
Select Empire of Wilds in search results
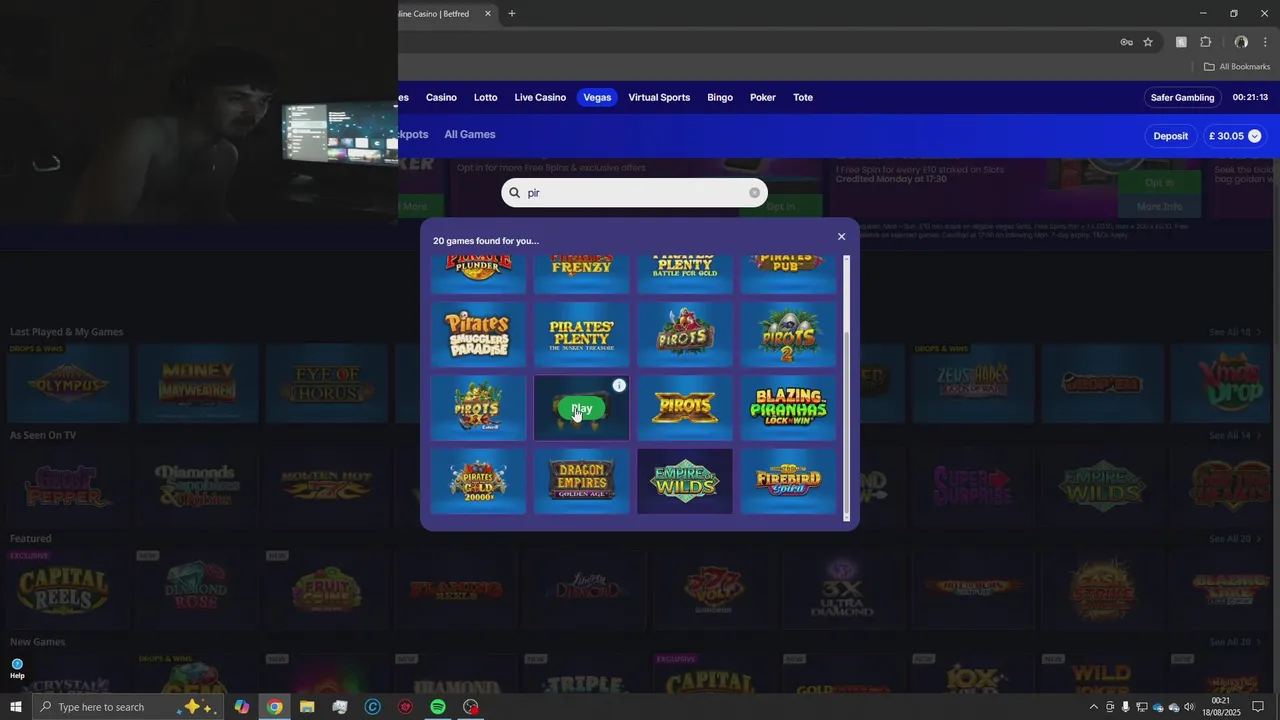coord(685,481)
